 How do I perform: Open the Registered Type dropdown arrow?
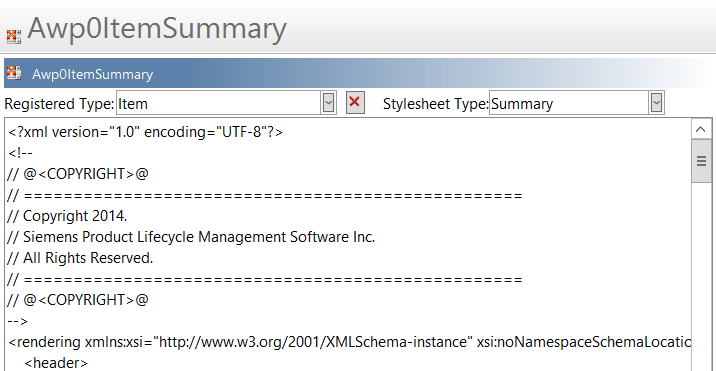tap(328, 103)
